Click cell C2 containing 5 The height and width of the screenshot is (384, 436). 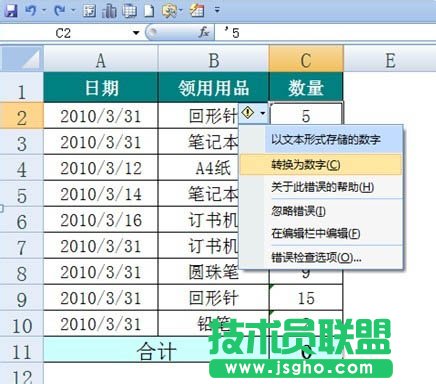pyautogui.click(x=306, y=116)
